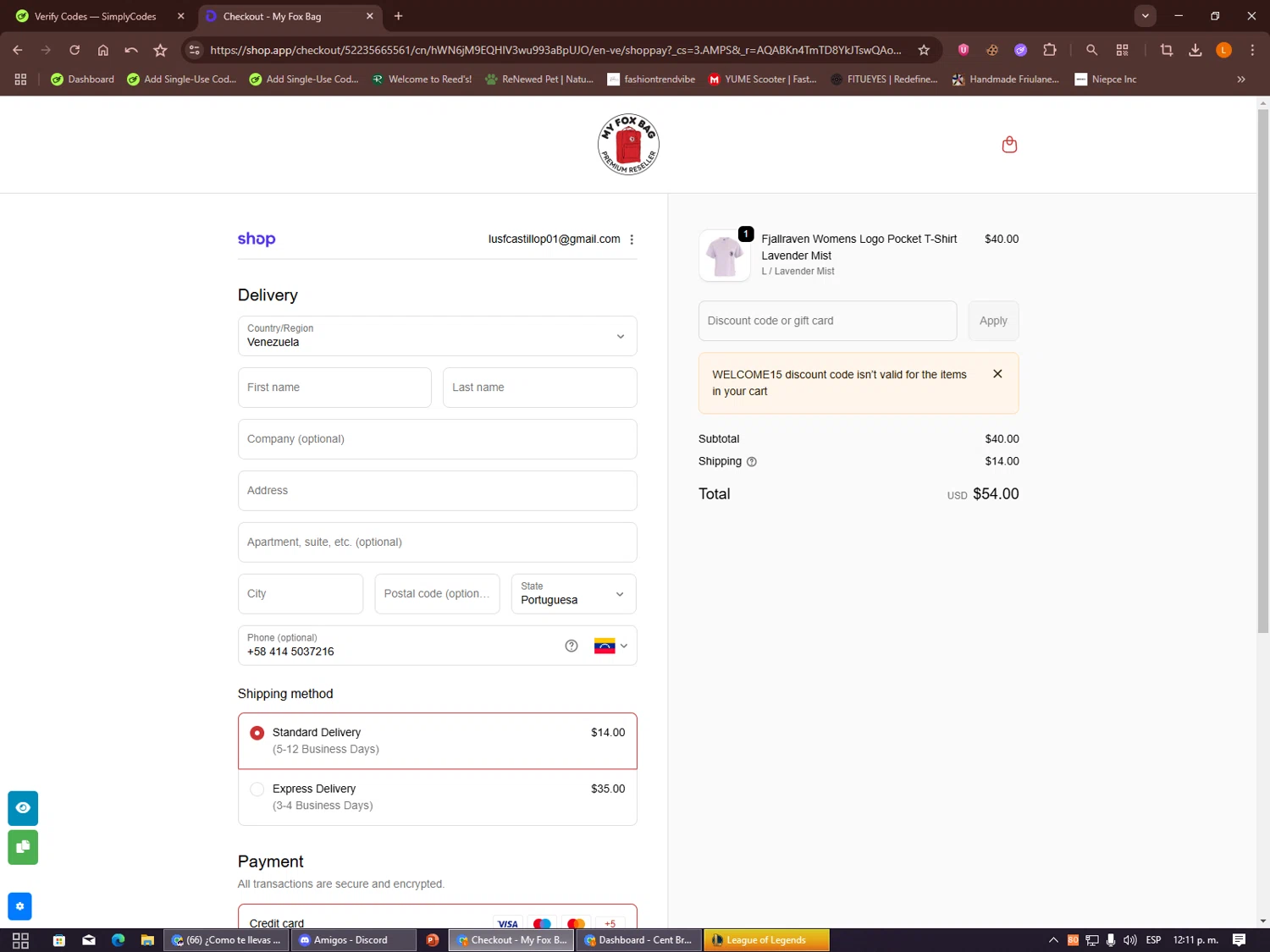Image resolution: width=1270 pixels, height=952 pixels.
Task: Open the QR code generator icon
Action: point(1123,50)
